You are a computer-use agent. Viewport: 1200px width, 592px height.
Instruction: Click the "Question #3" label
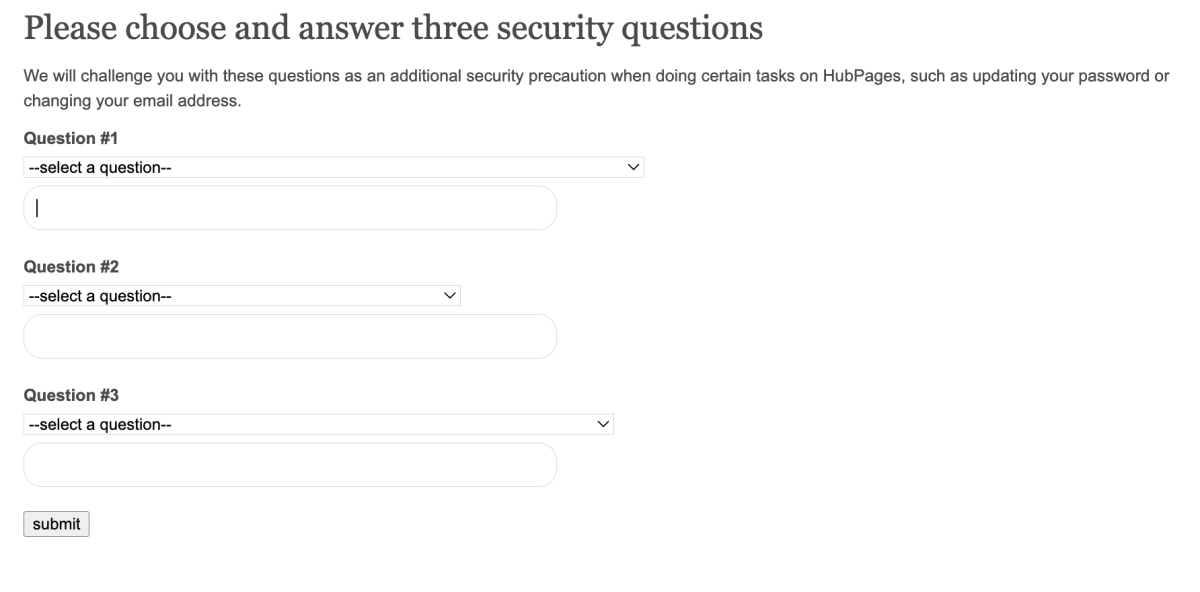point(71,395)
